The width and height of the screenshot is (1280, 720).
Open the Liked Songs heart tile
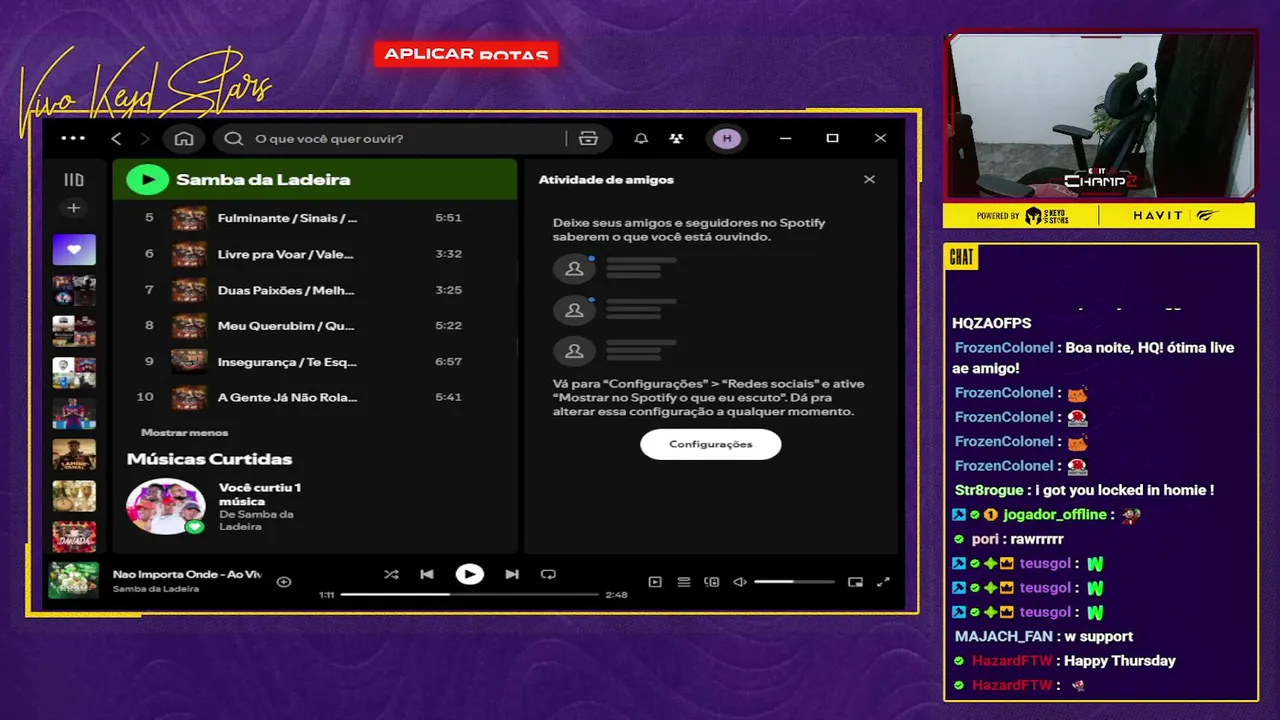tap(74, 249)
